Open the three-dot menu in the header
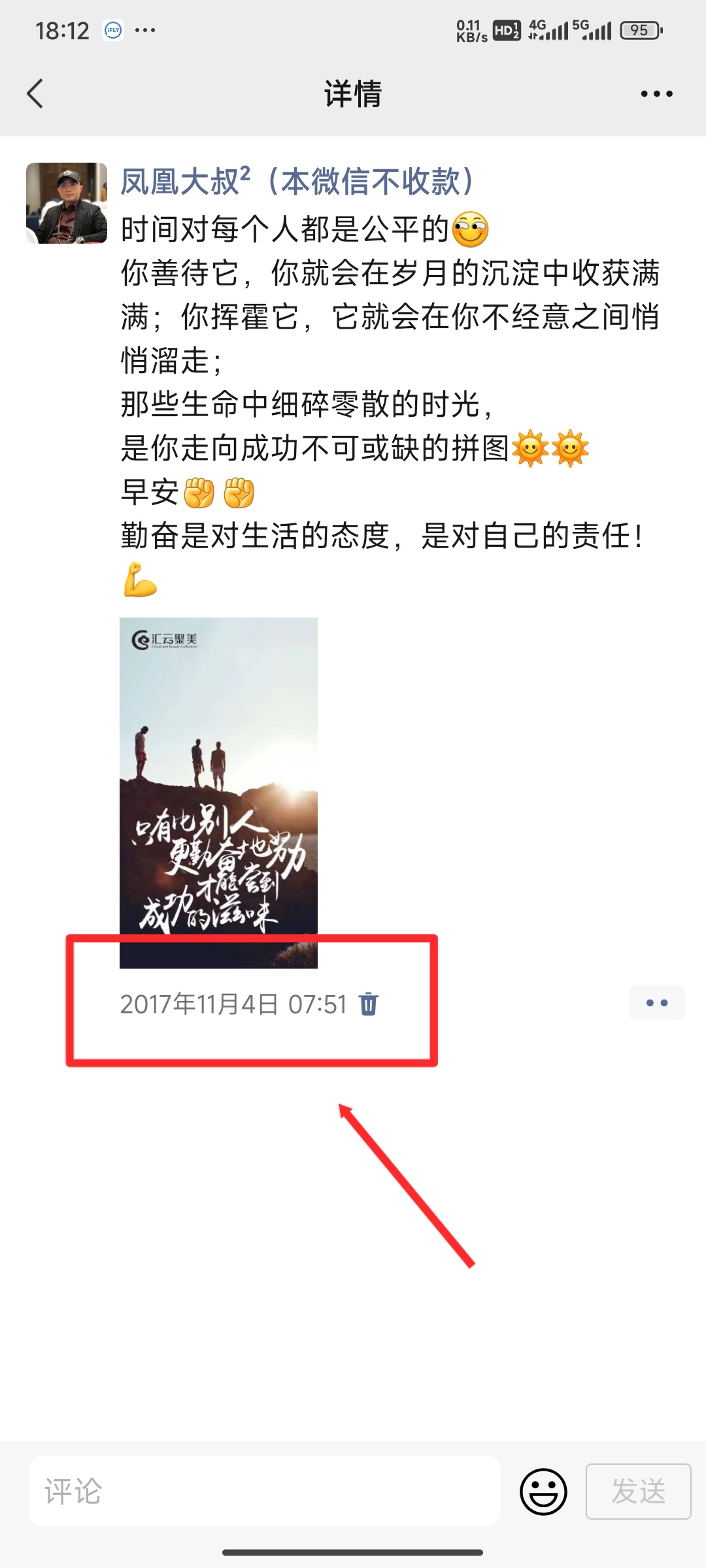 tap(656, 94)
